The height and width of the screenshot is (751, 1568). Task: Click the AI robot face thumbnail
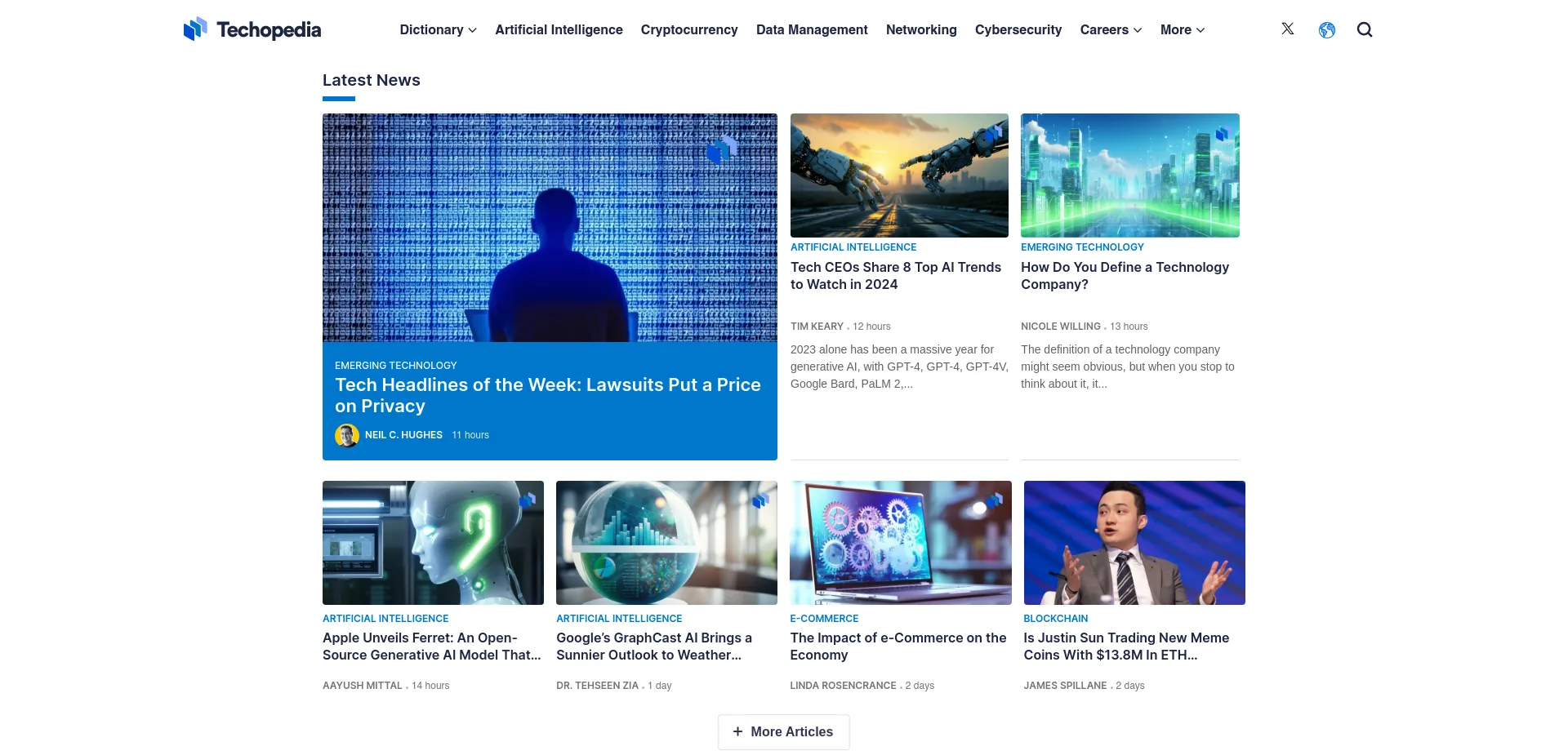(x=433, y=543)
